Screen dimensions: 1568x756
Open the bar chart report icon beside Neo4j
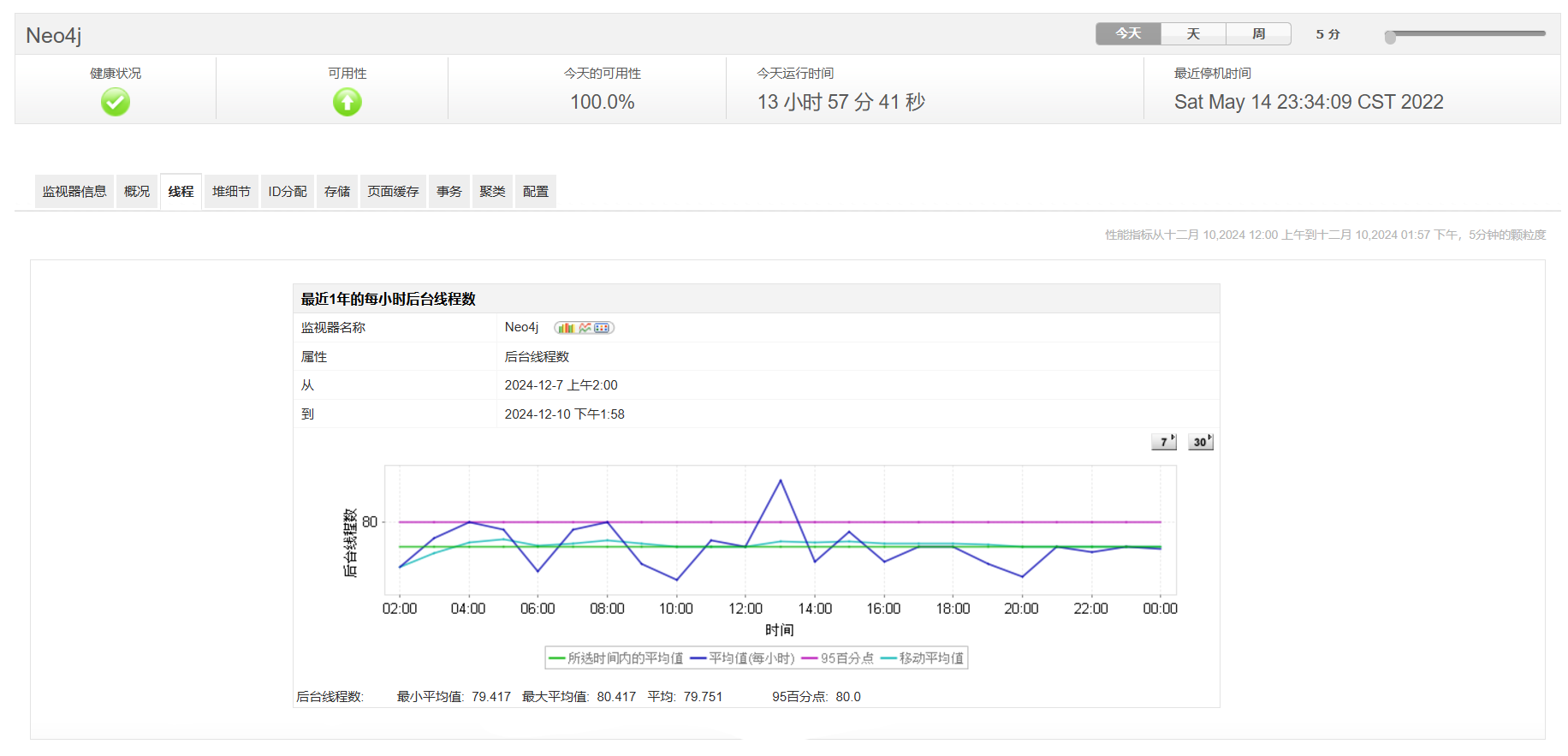pyautogui.click(x=565, y=328)
